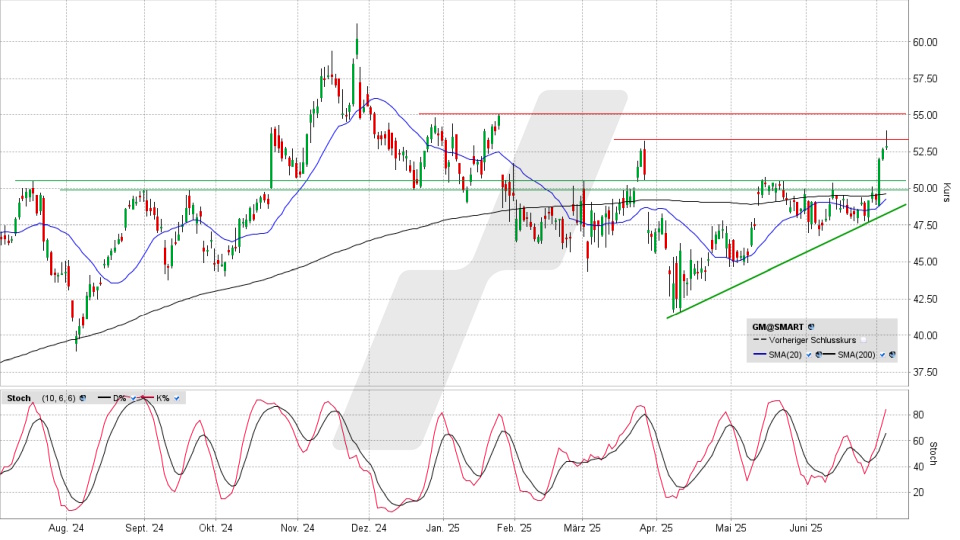Click the GM@SMART legend title
The height and width of the screenshot is (540, 960).
[778, 327]
